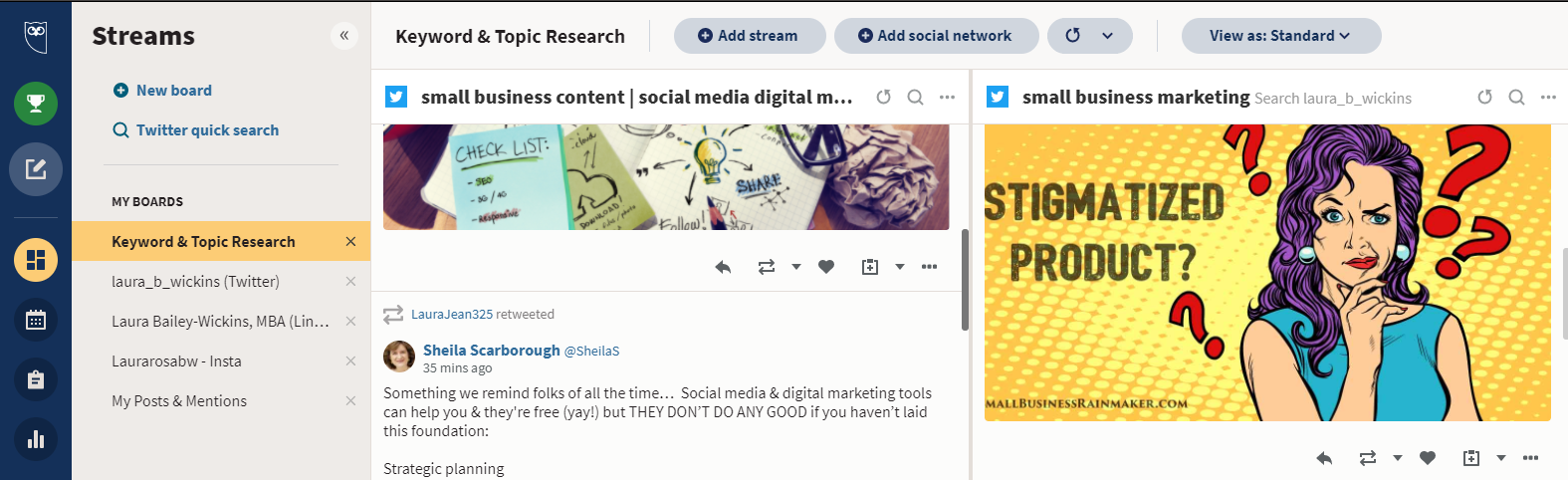Open the Streams dashboard icon in sidebar
The width and height of the screenshot is (1568, 480).
pyautogui.click(x=36, y=260)
